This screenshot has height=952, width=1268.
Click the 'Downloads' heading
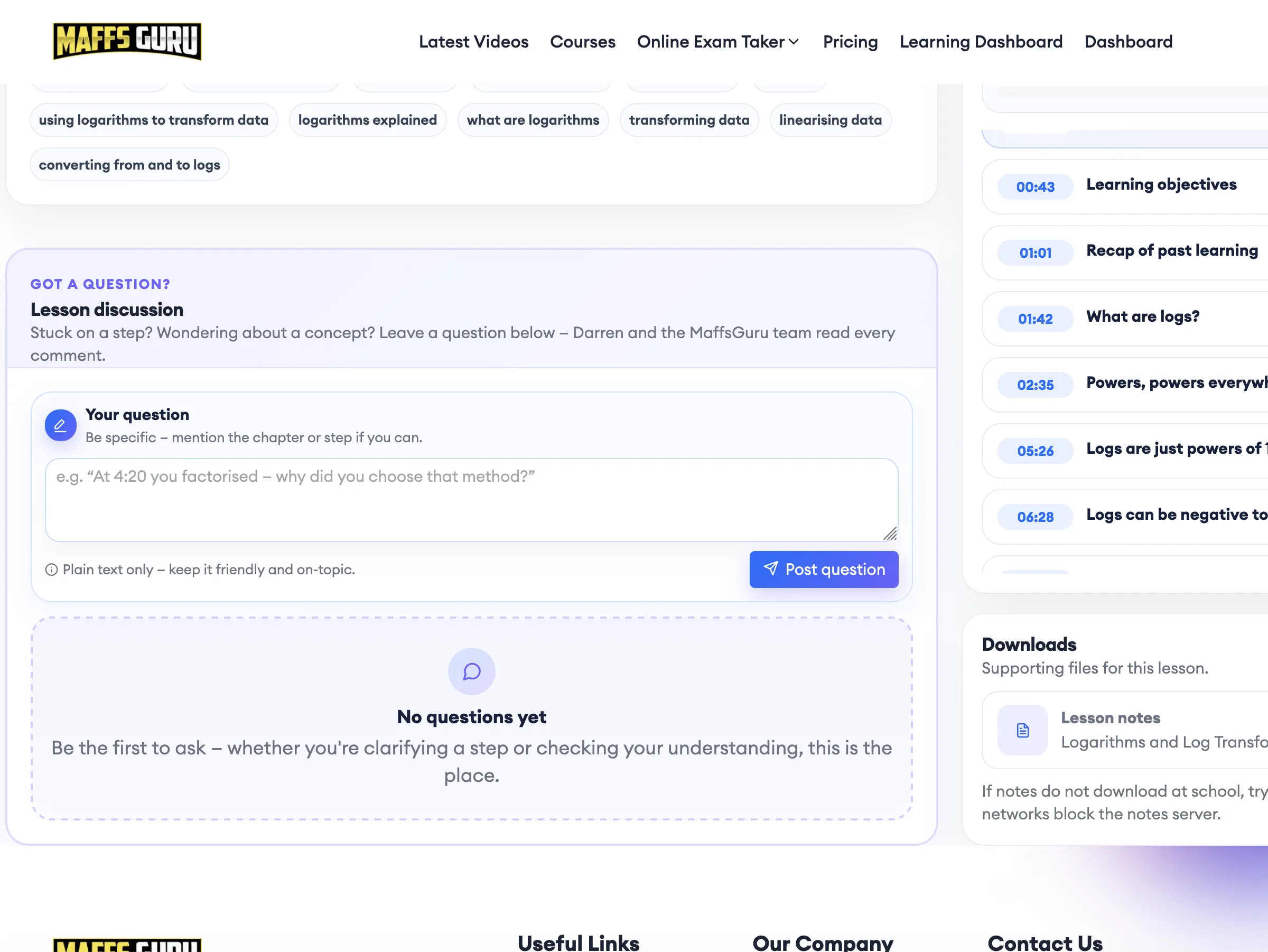pyautogui.click(x=1029, y=644)
